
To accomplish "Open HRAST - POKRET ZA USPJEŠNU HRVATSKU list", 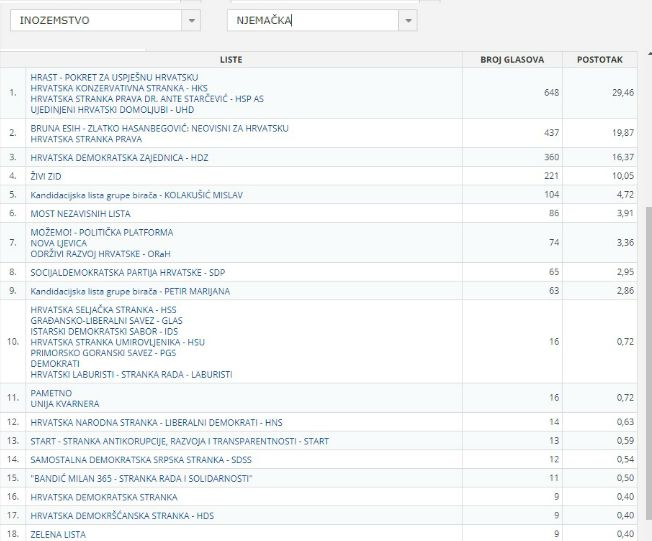I will pyautogui.click(x=114, y=77).
